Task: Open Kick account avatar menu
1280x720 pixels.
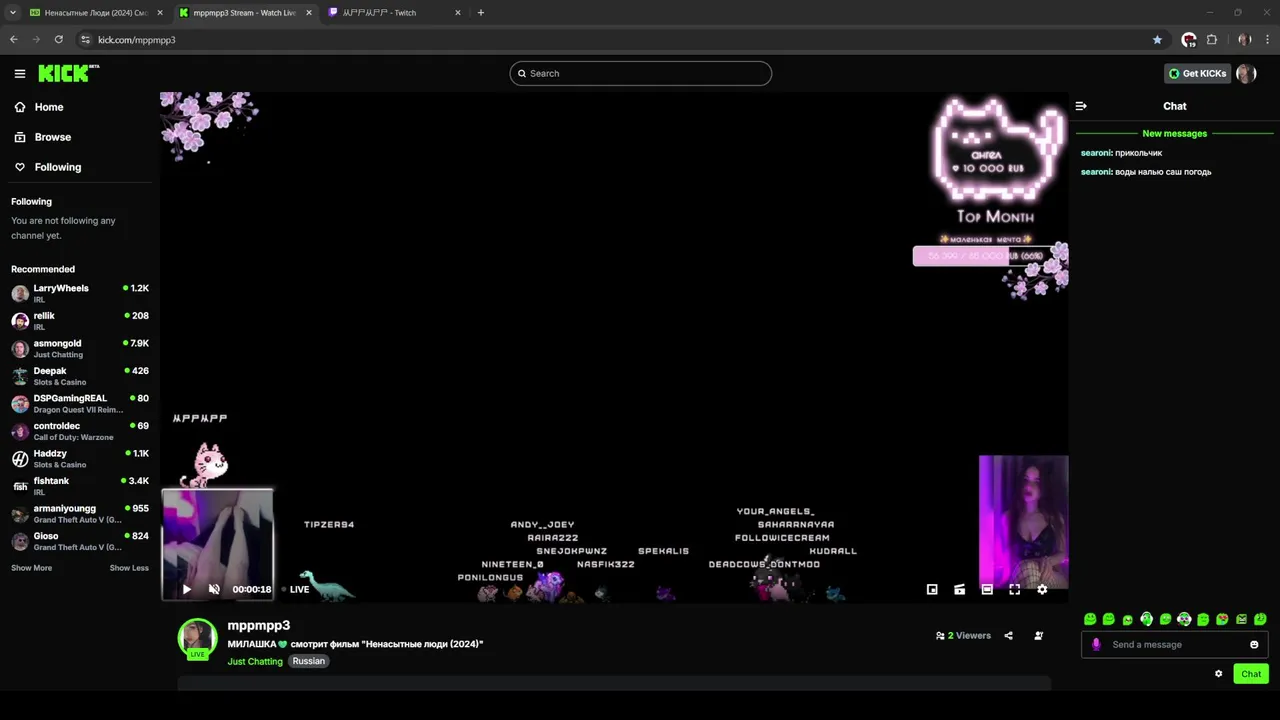Action: pos(1246,73)
